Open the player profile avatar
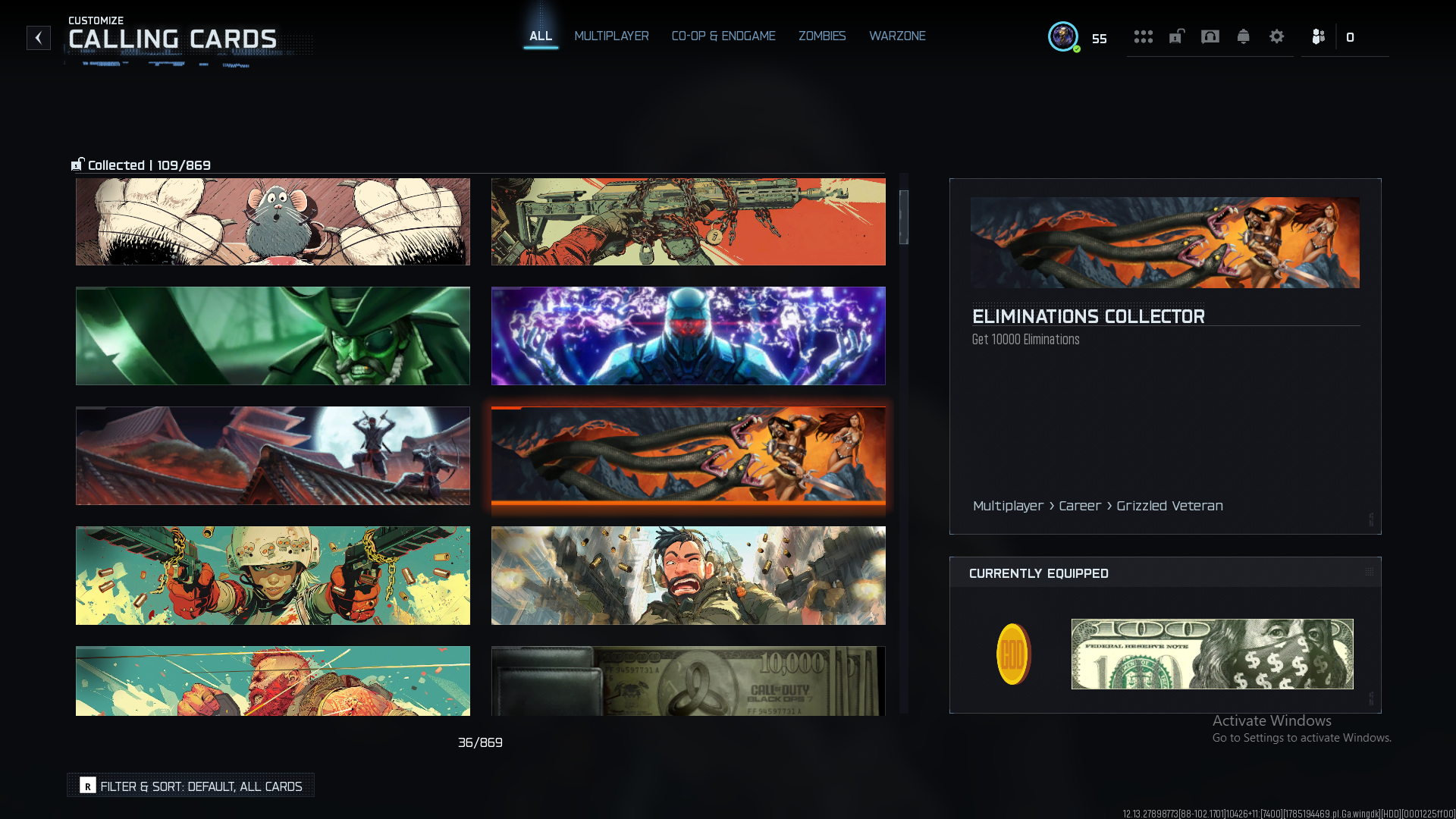This screenshot has height=819, width=1456. [x=1063, y=36]
